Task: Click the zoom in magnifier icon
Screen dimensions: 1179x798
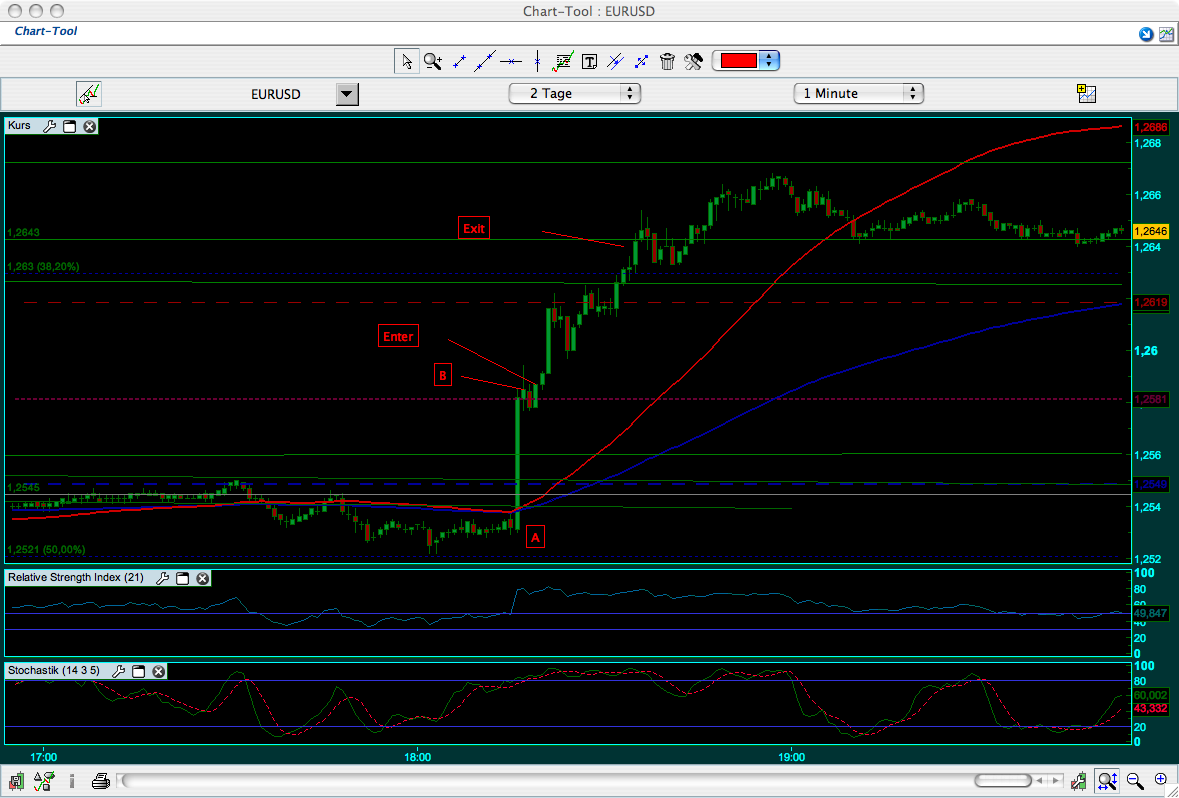Action: [1160, 781]
